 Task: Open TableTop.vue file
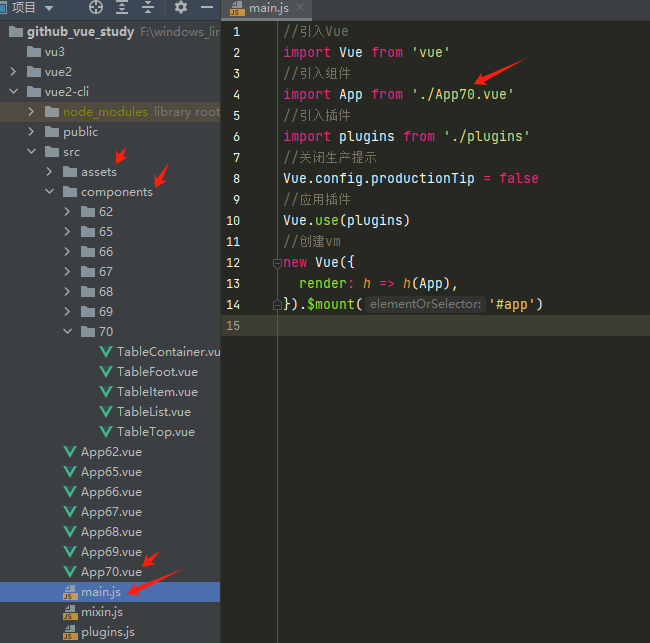coord(156,432)
